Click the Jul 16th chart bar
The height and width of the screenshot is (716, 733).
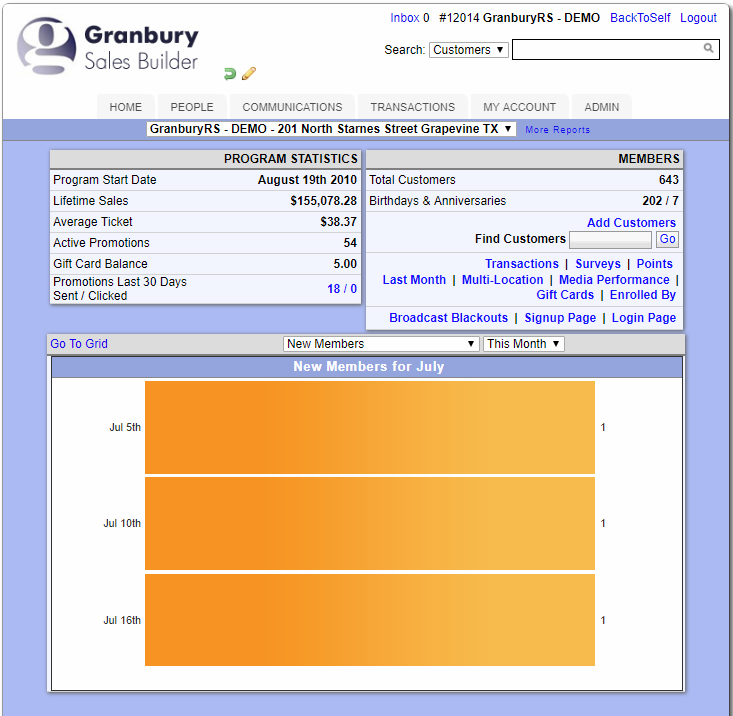click(370, 620)
